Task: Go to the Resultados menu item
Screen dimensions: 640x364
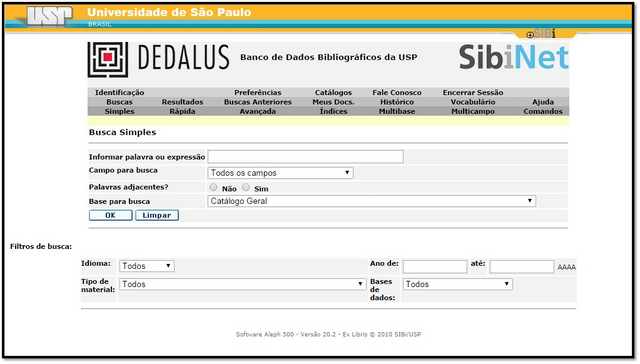Action: (182, 102)
